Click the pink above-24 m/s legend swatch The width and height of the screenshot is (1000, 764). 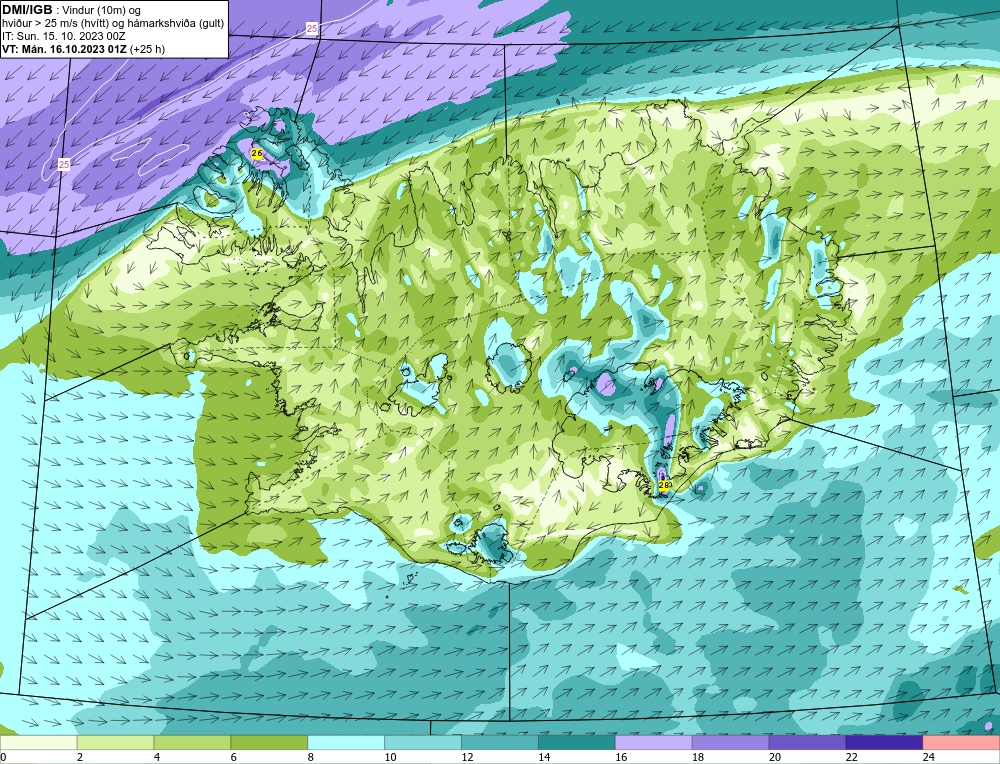point(961,743)
